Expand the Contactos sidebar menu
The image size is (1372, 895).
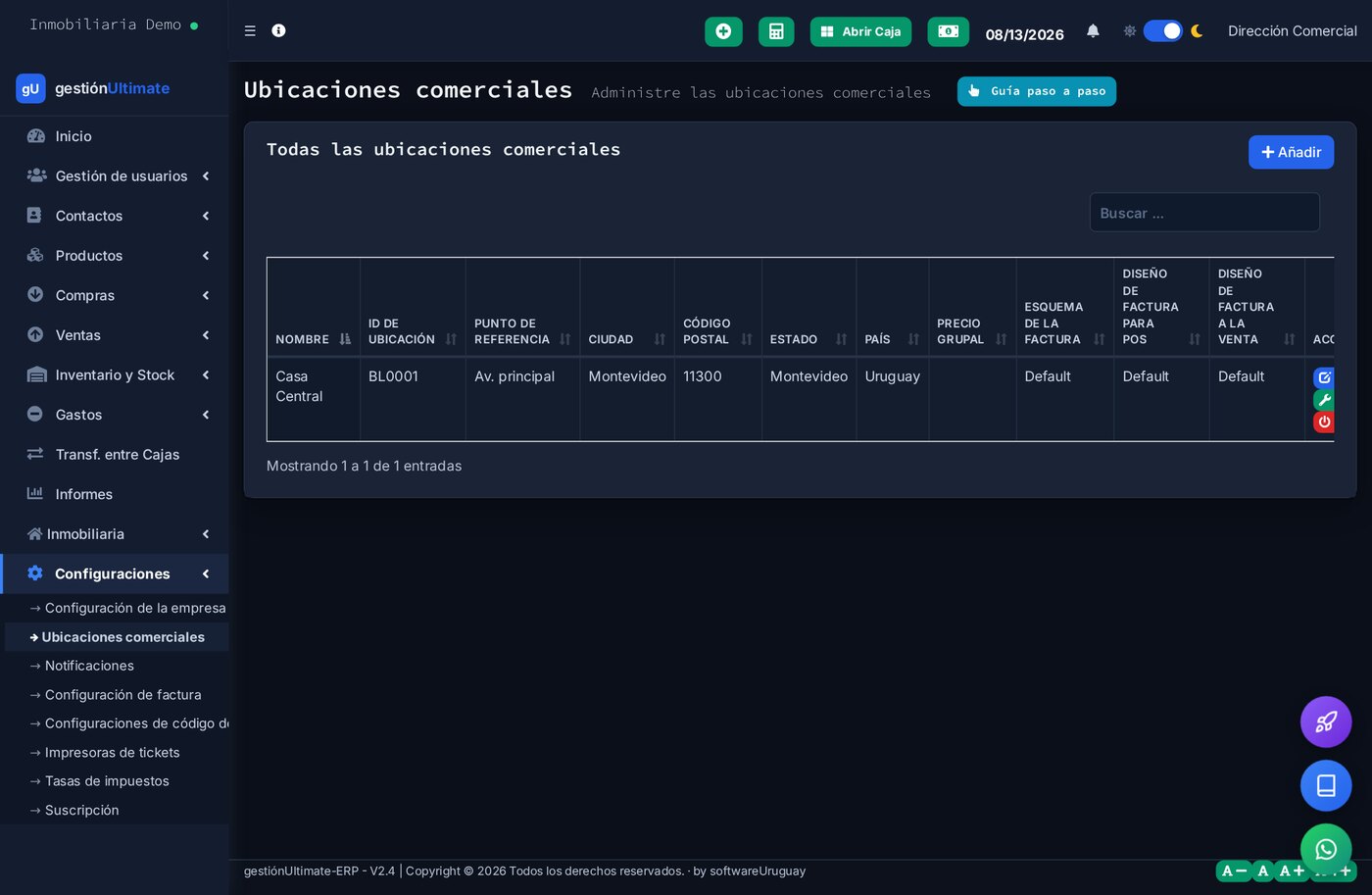pyautogui.click(x=117, y=216)
